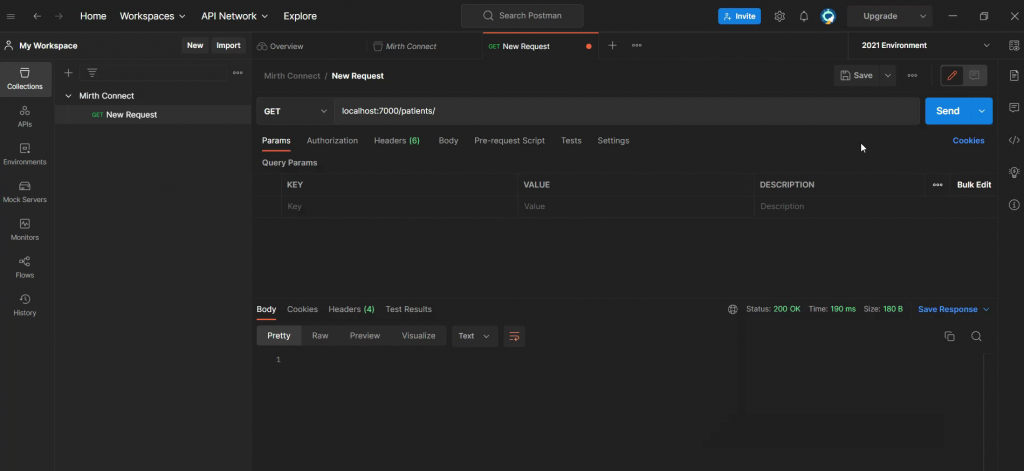Open the user avatar menu
The width and height of the screenshot is (1024, 471).
coord(828,16)
